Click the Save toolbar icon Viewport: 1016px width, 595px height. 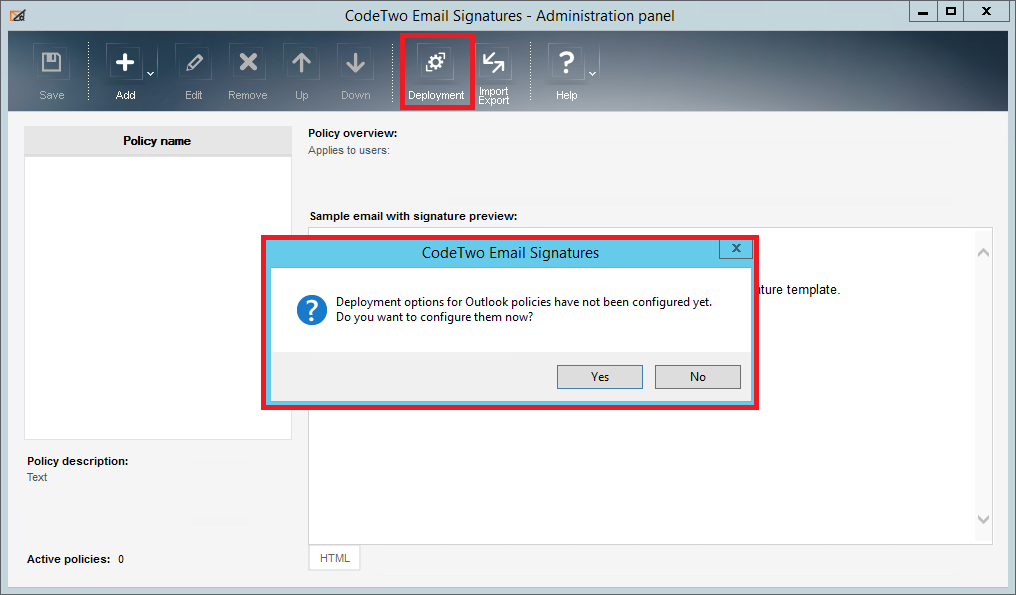pyautogui.click(x=51, y=63)
